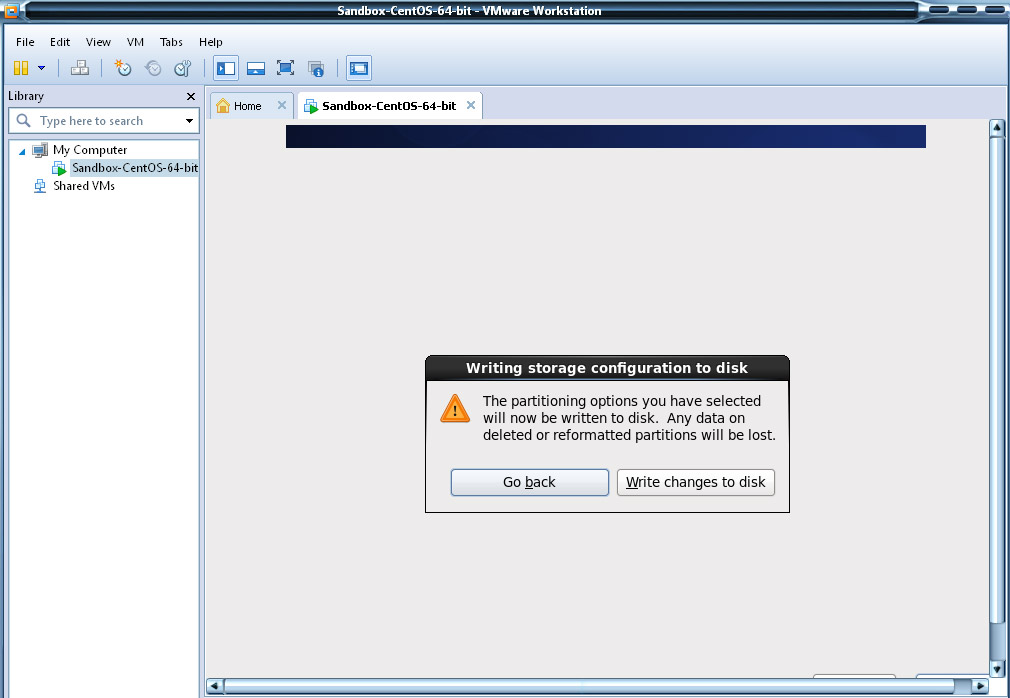The width and height of the screenshot is (1010, 698).
Task: Toggle the console view icon
Action: pyautogui.click(x=359, y=68)
